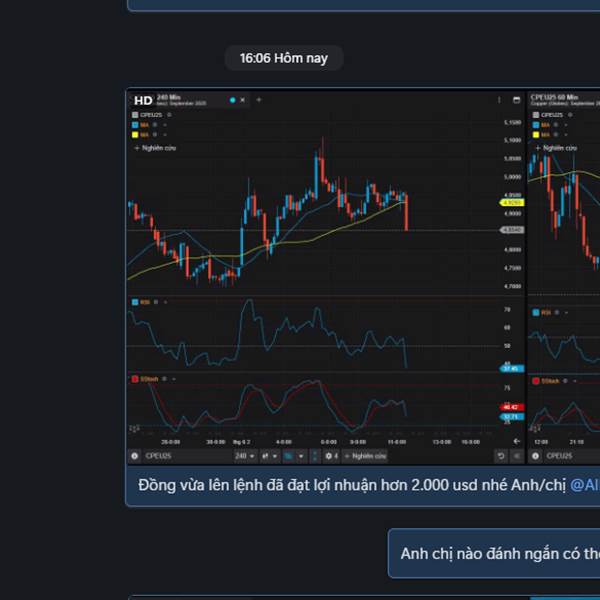Toggle visibility of CPEU25 series in left chart

pyautogui.click(x=169, y=115)
